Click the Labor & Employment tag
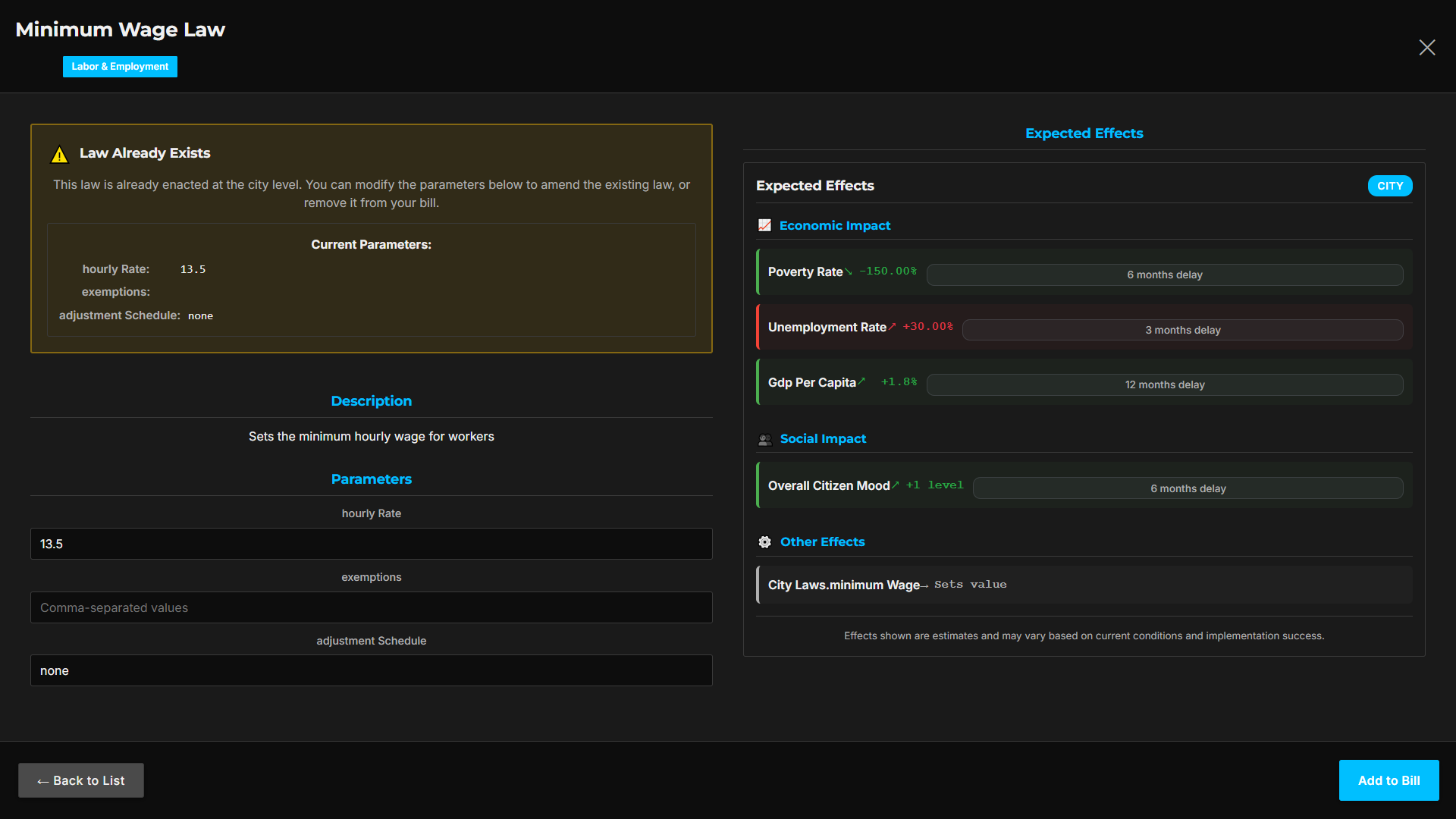Screen dimensions: 1456x819 click(x=120, y=67)
